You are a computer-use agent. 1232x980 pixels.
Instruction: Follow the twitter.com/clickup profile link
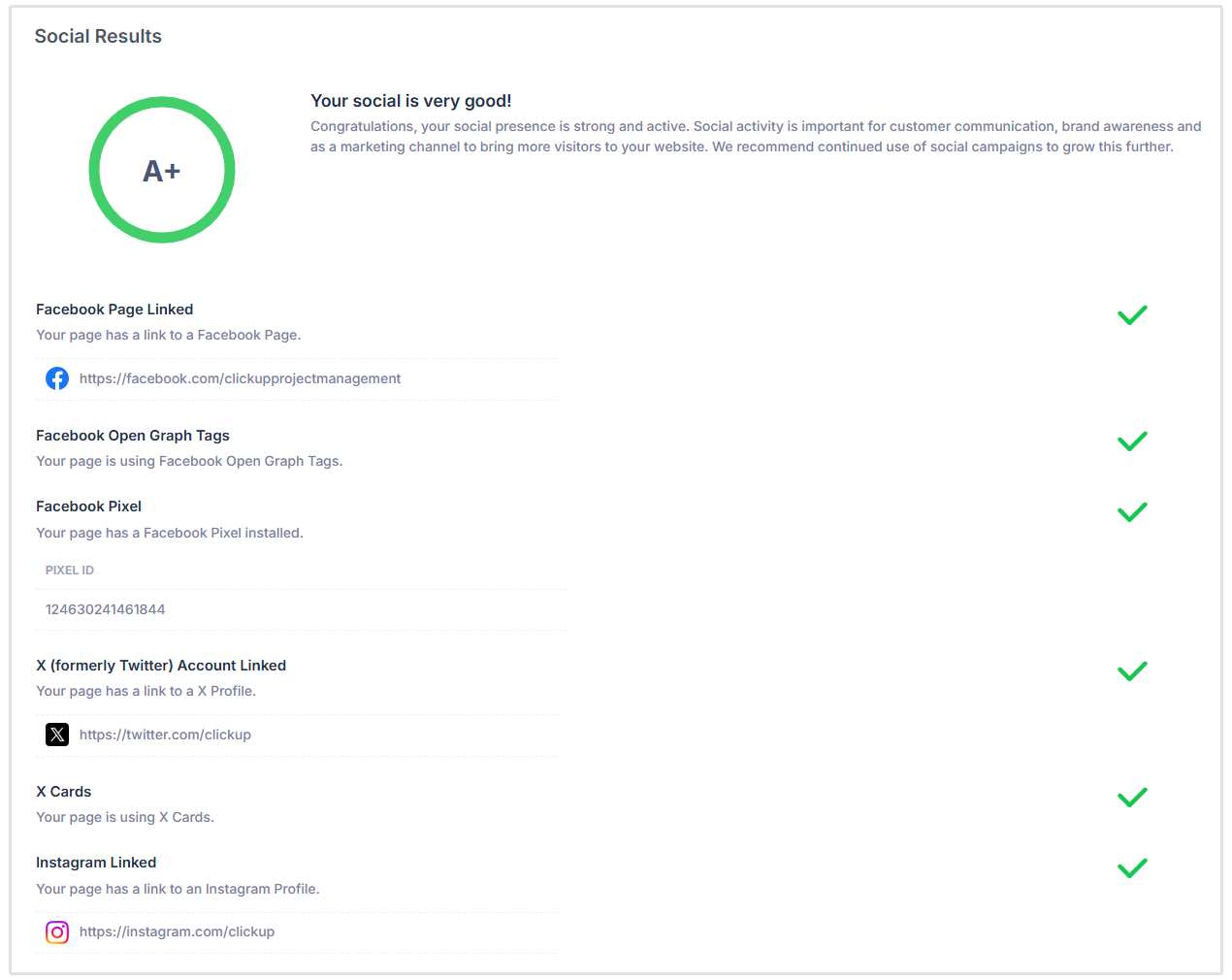pyautogui.click(x=165, y=735)
